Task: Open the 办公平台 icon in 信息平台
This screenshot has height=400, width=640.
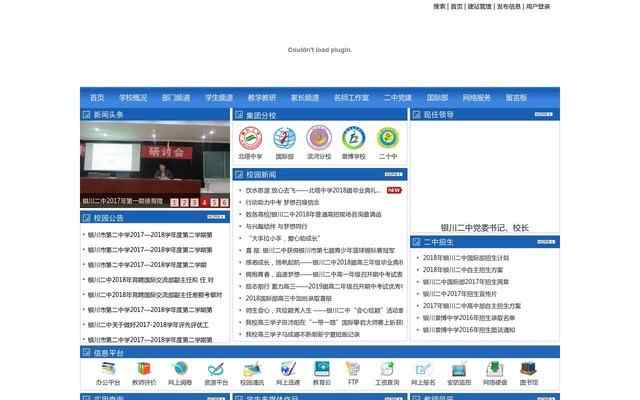Action: [x=108, y=370]
